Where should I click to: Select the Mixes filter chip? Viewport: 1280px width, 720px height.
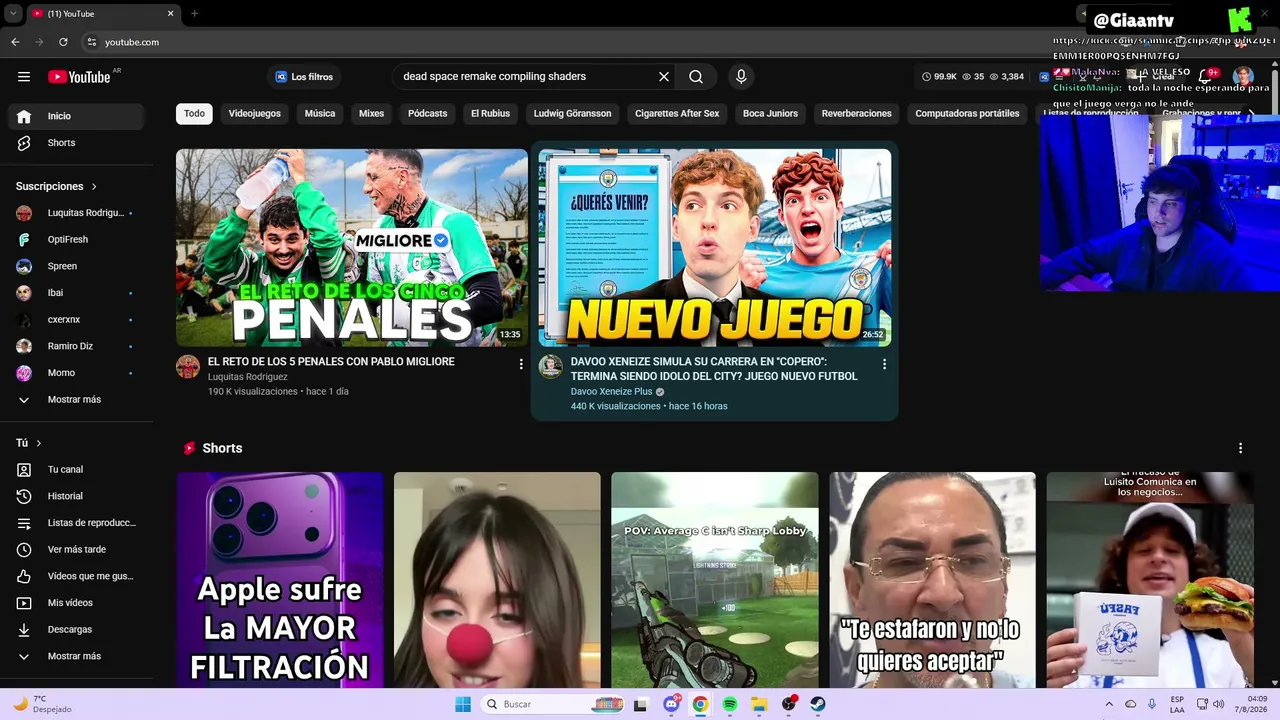coord(372,114)
